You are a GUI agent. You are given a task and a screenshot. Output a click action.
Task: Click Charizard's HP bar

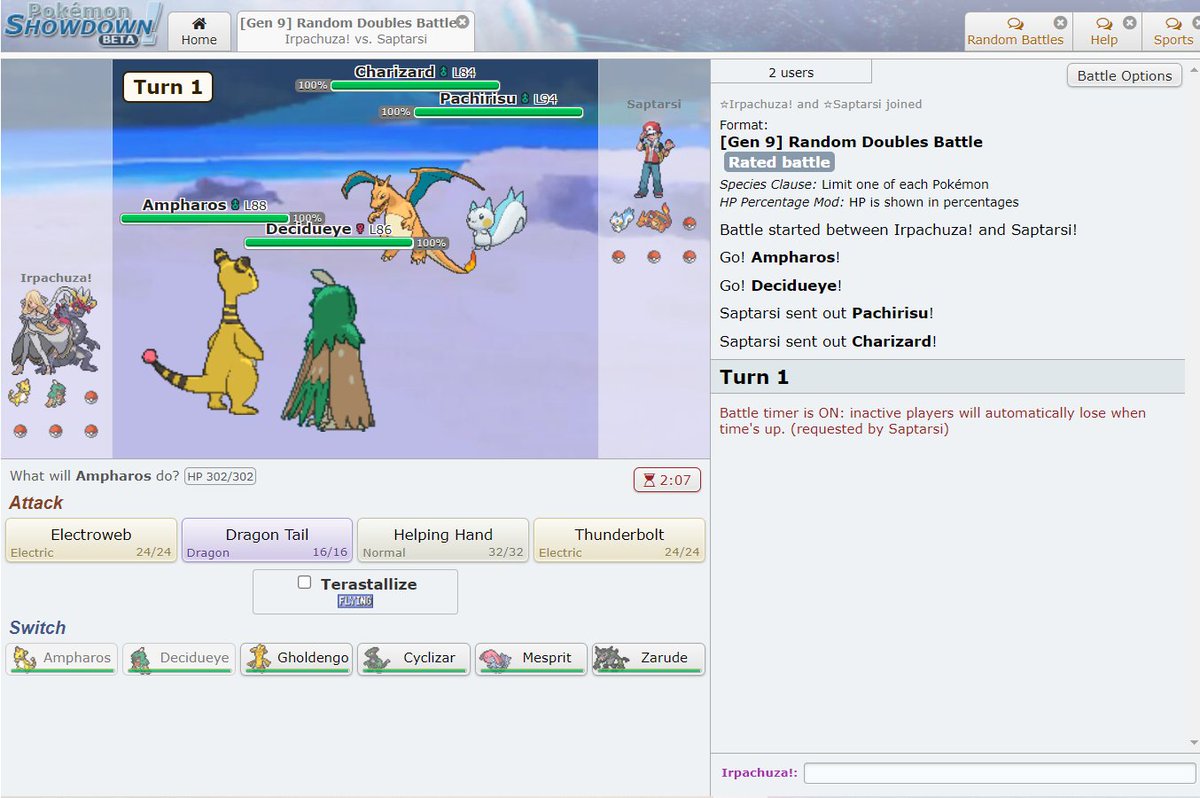[x=415, y=85]
